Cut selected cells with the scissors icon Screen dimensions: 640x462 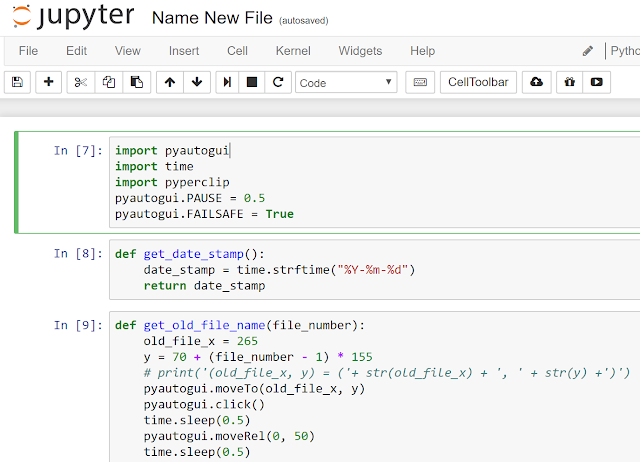81,82
